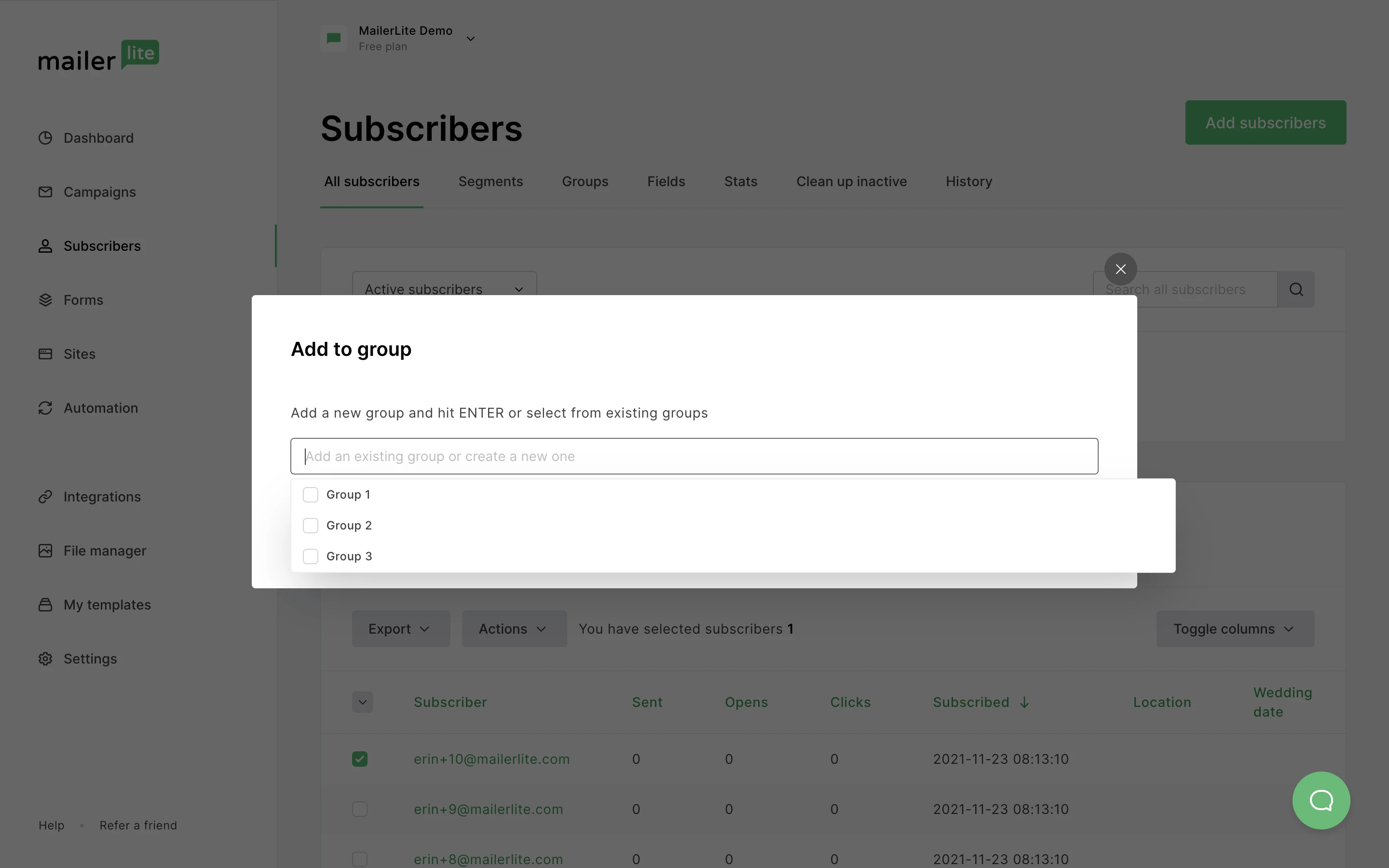Switch to the Segments tab

pos(490,181)
